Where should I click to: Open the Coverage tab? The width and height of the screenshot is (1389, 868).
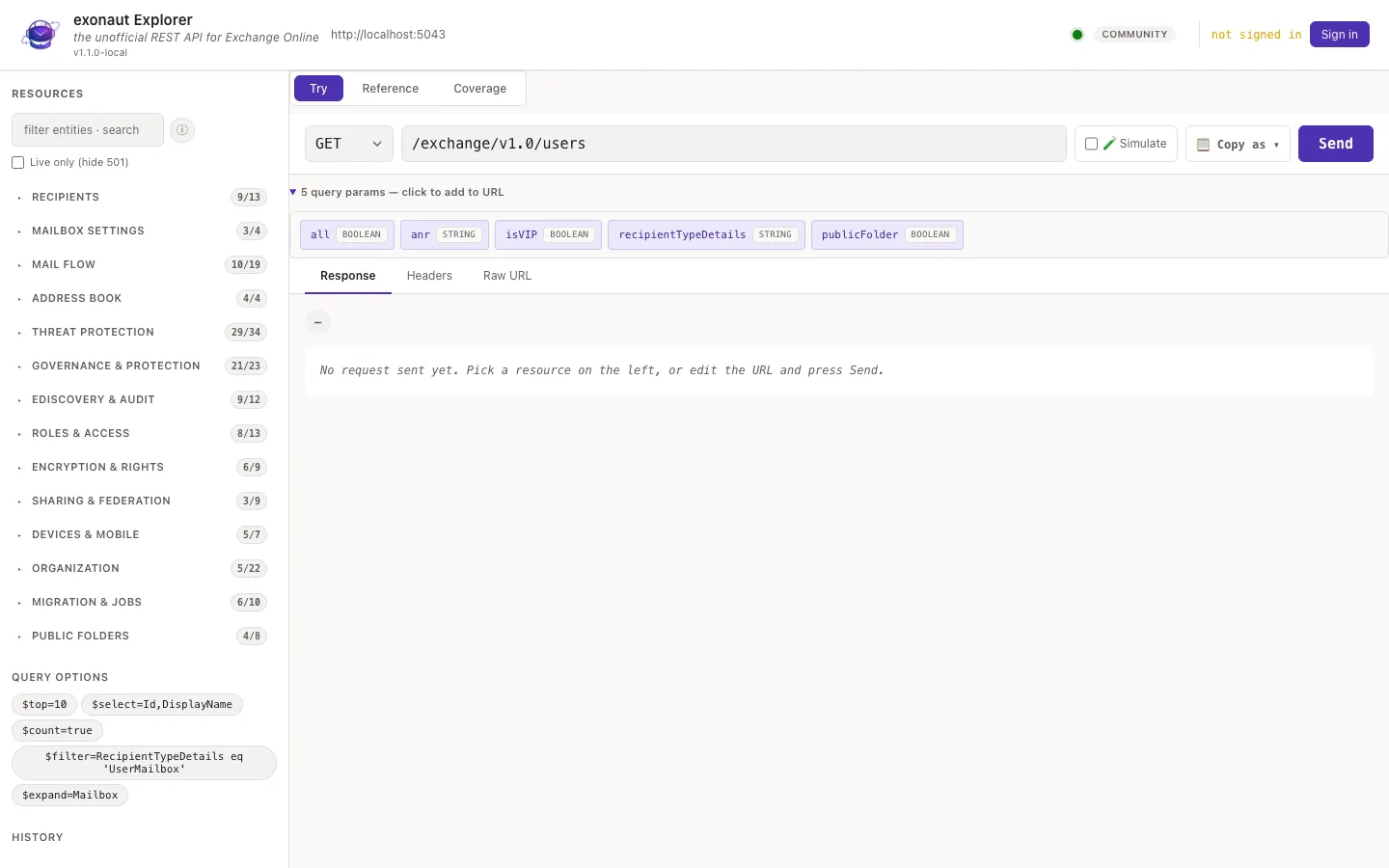coord(480,89)
